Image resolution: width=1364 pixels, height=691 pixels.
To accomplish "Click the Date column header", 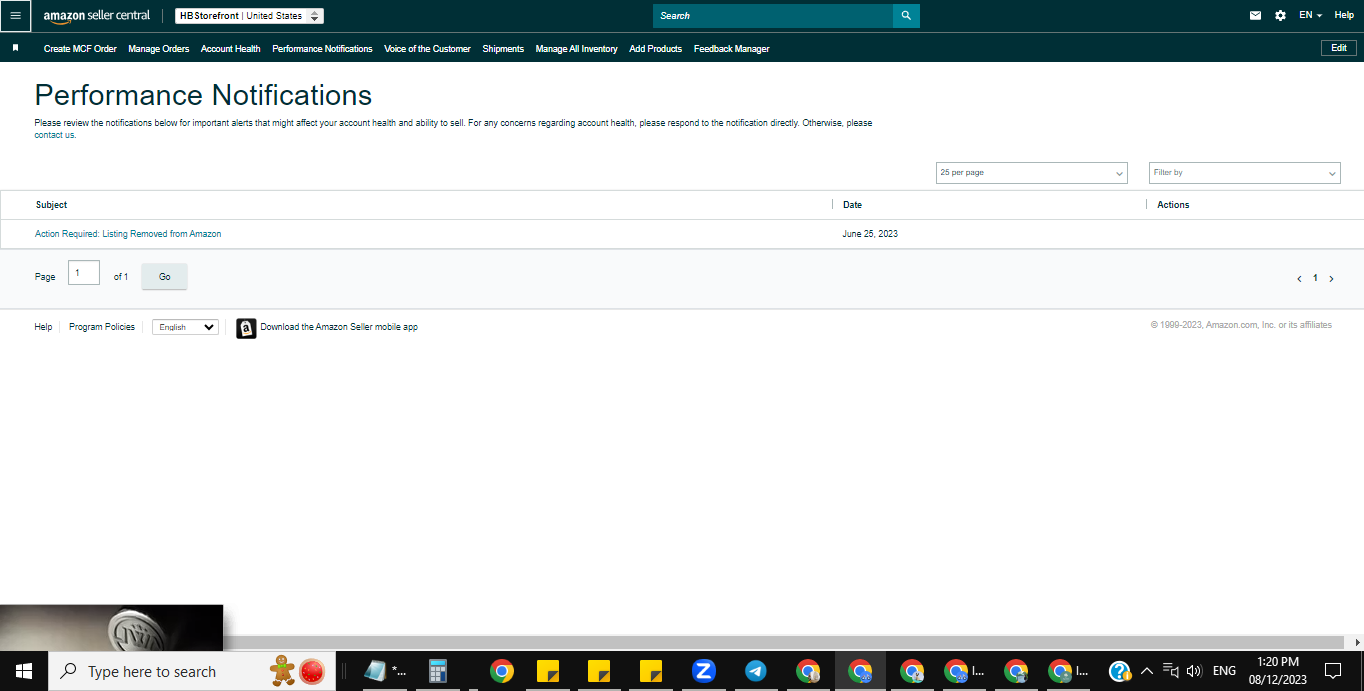I will pyautogui.click(x=852, y=205).
